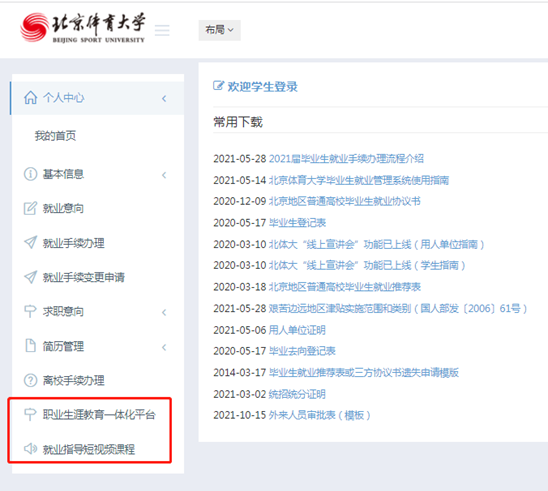Click the document icon beside 简历管理
Image resolution: width=548 pixels, height=491 pixels.
tap(30, 346)
